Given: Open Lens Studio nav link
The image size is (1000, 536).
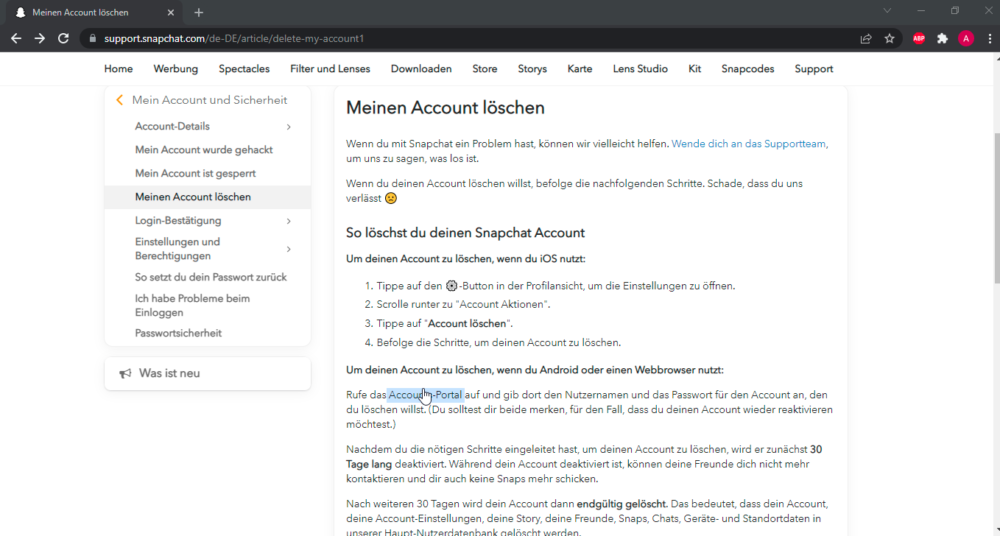Looking at the screenshot, I should pyautogui.click(x=640, y=69).
